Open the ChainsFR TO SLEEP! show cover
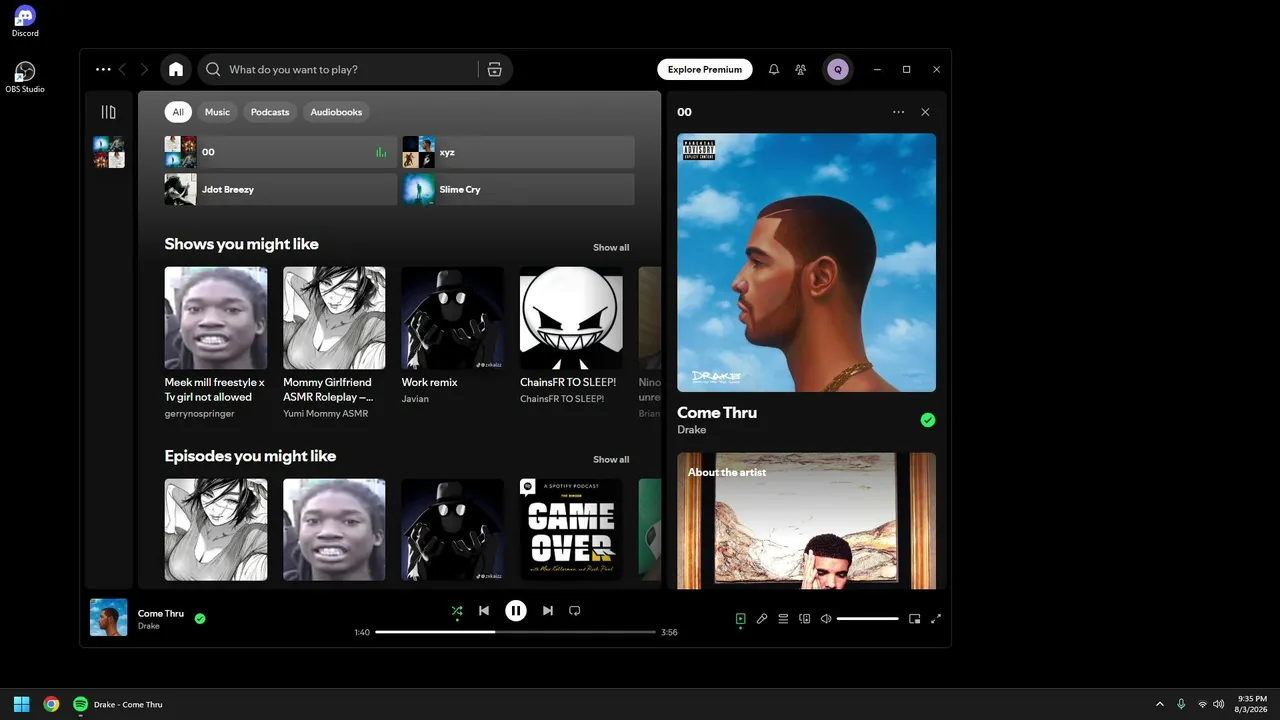 click(571, 318)
